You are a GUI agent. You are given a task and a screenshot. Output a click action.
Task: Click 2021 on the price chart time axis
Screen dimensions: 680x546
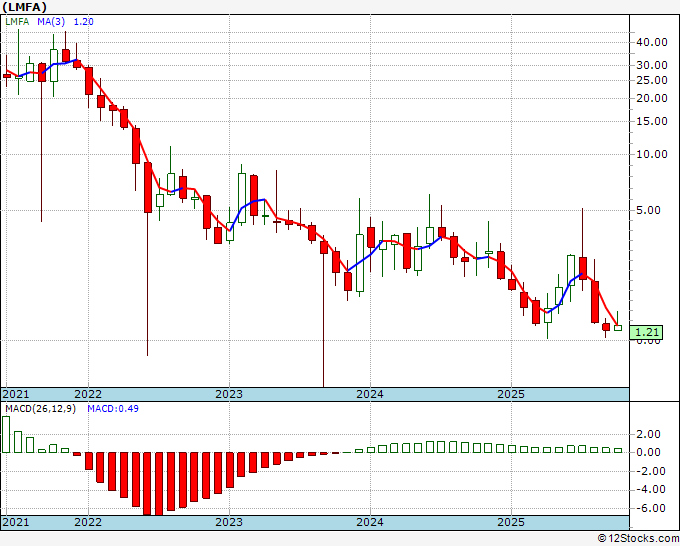click(x=16, y=394)
